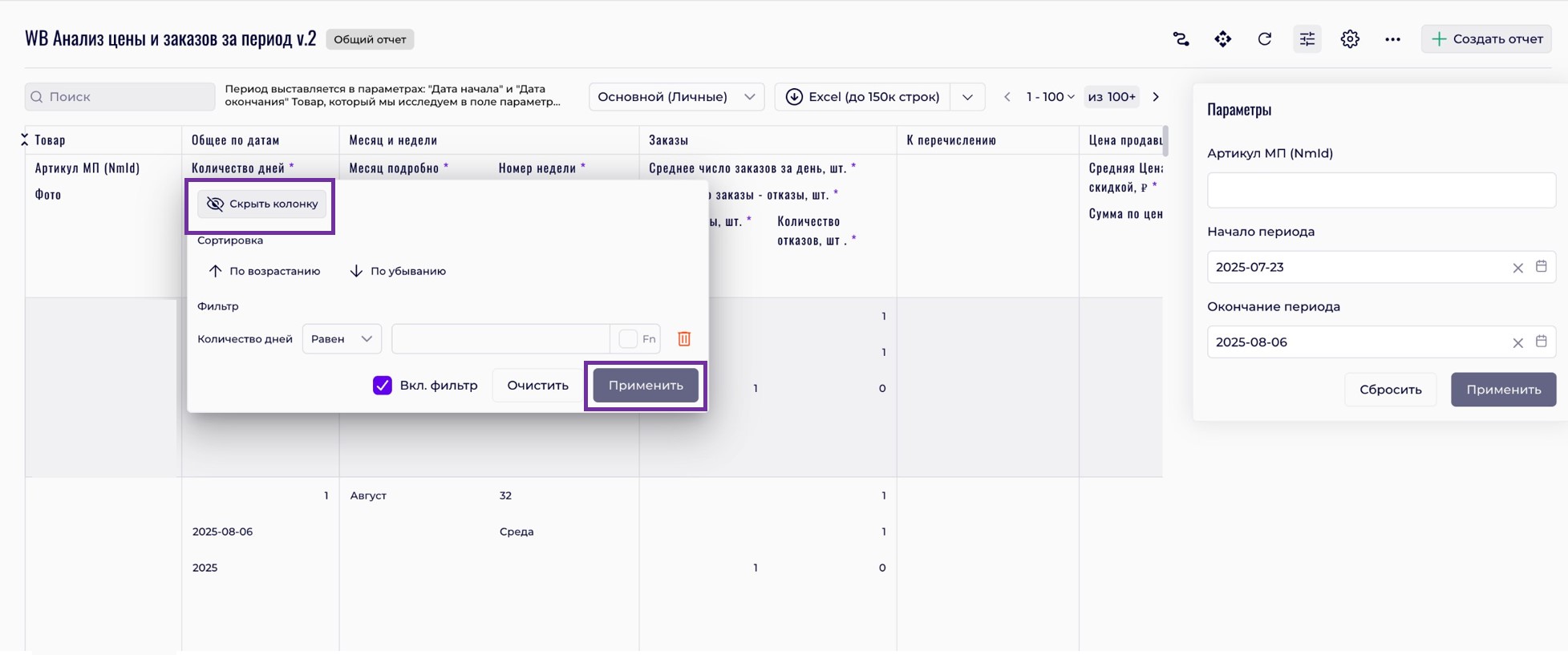Hide column with Скрыть колонку
Screen dimensions: 1568x655
[x=262, y=204]
